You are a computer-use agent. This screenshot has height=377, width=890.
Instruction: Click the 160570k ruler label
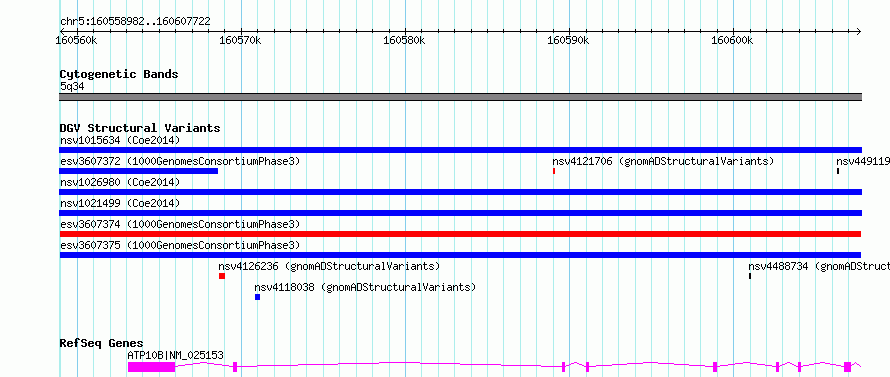coord(241,40)
